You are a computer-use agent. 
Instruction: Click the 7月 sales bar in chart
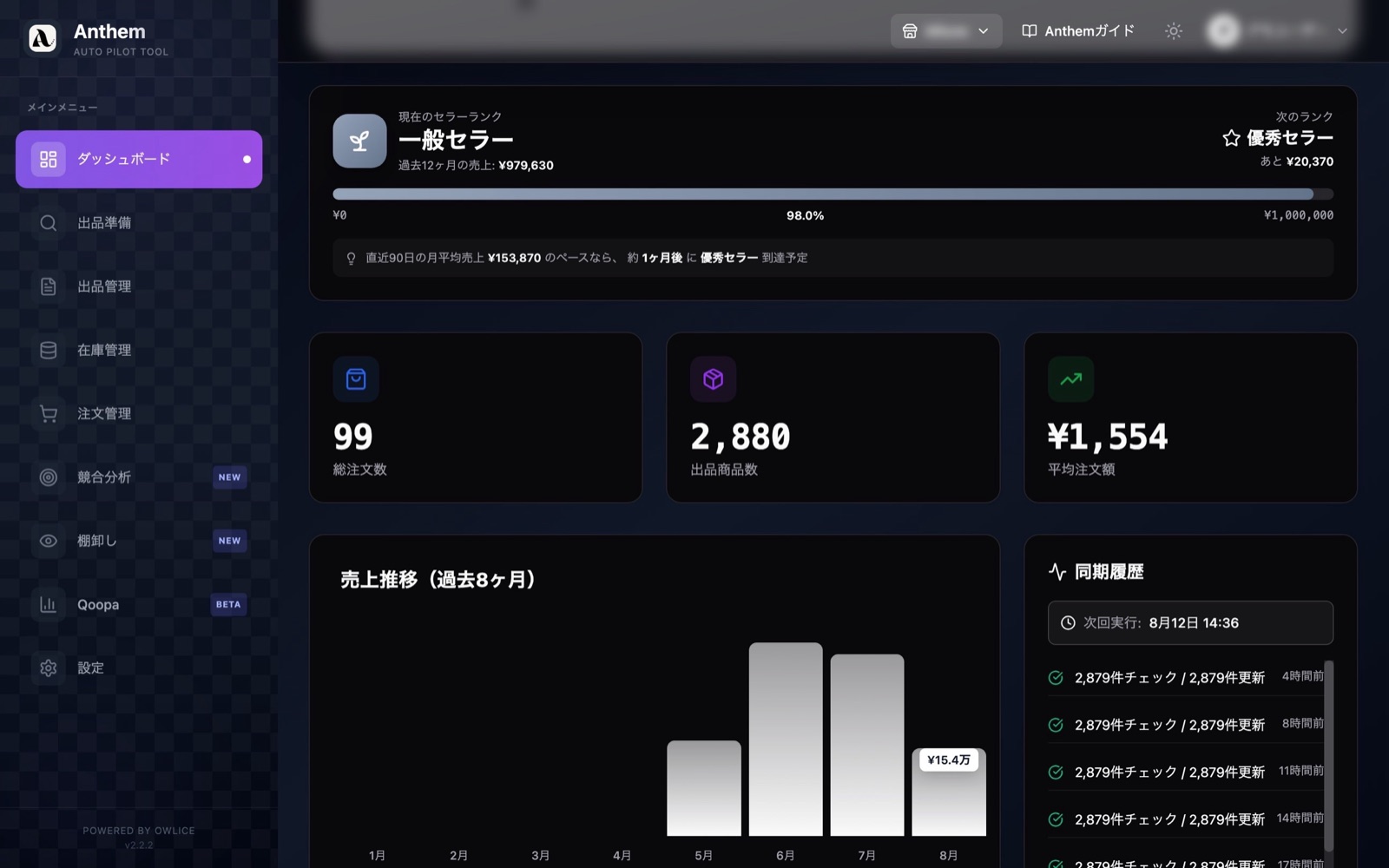pyautogui.click(x=867, y=745)
